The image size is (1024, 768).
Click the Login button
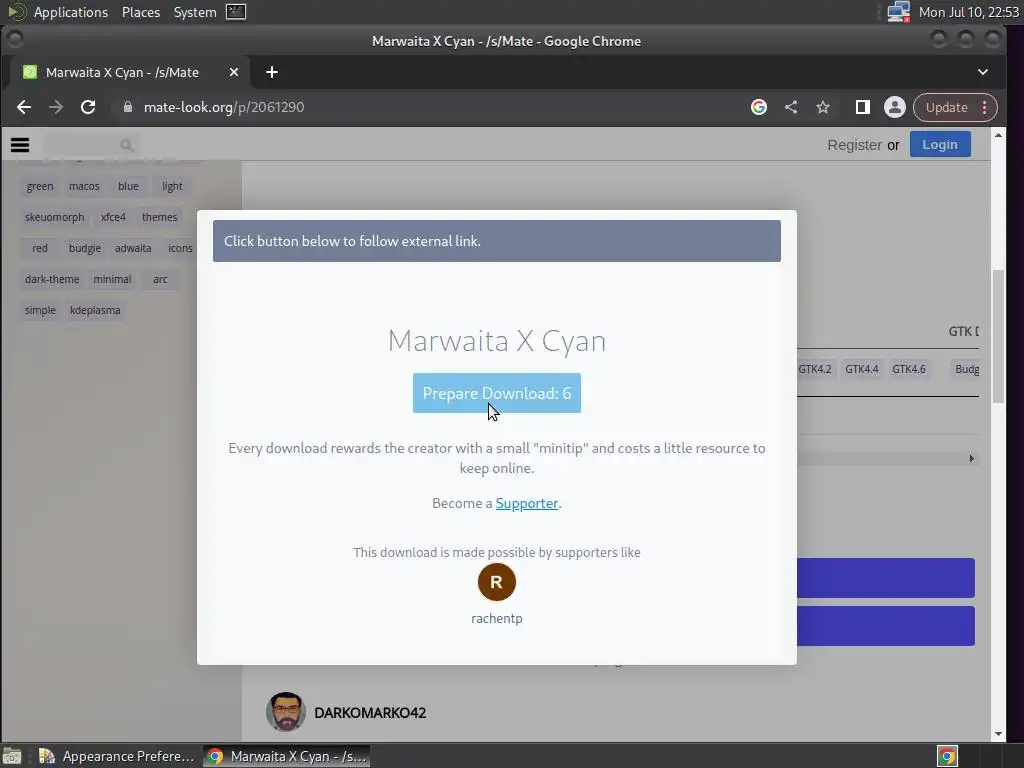tap(940, 144)
